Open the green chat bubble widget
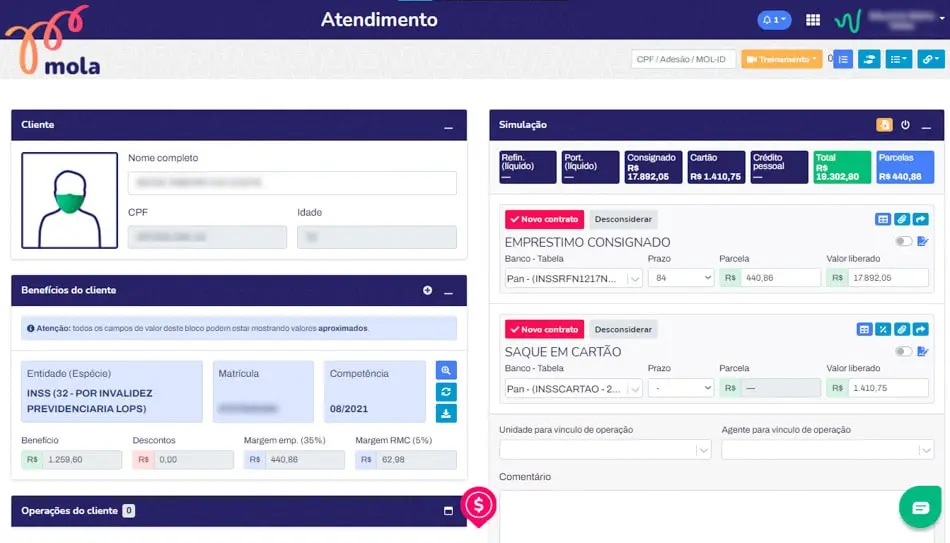950x543 pixels. [x=914, y=507]
